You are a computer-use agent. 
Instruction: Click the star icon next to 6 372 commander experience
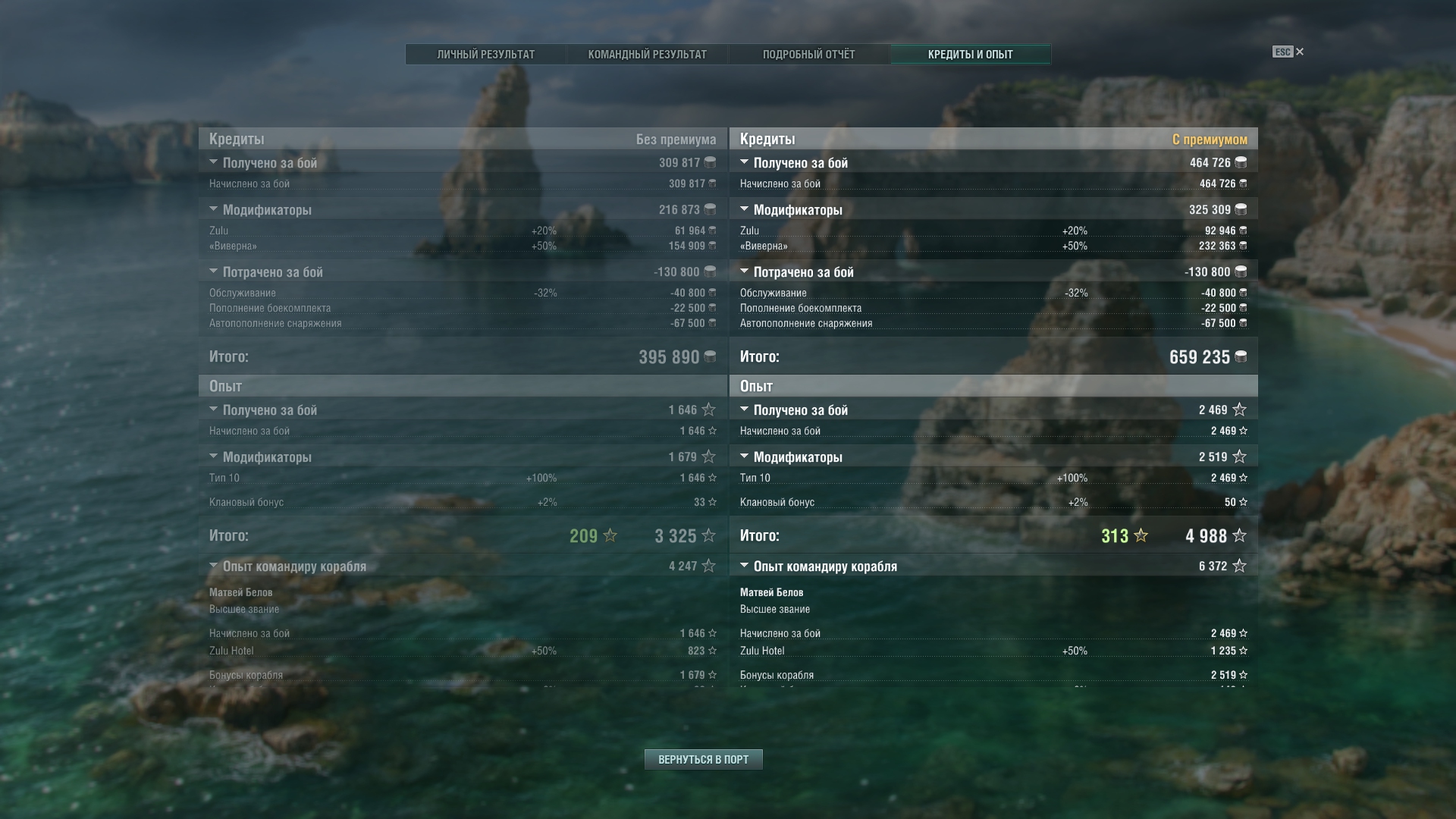[1239, 566]
